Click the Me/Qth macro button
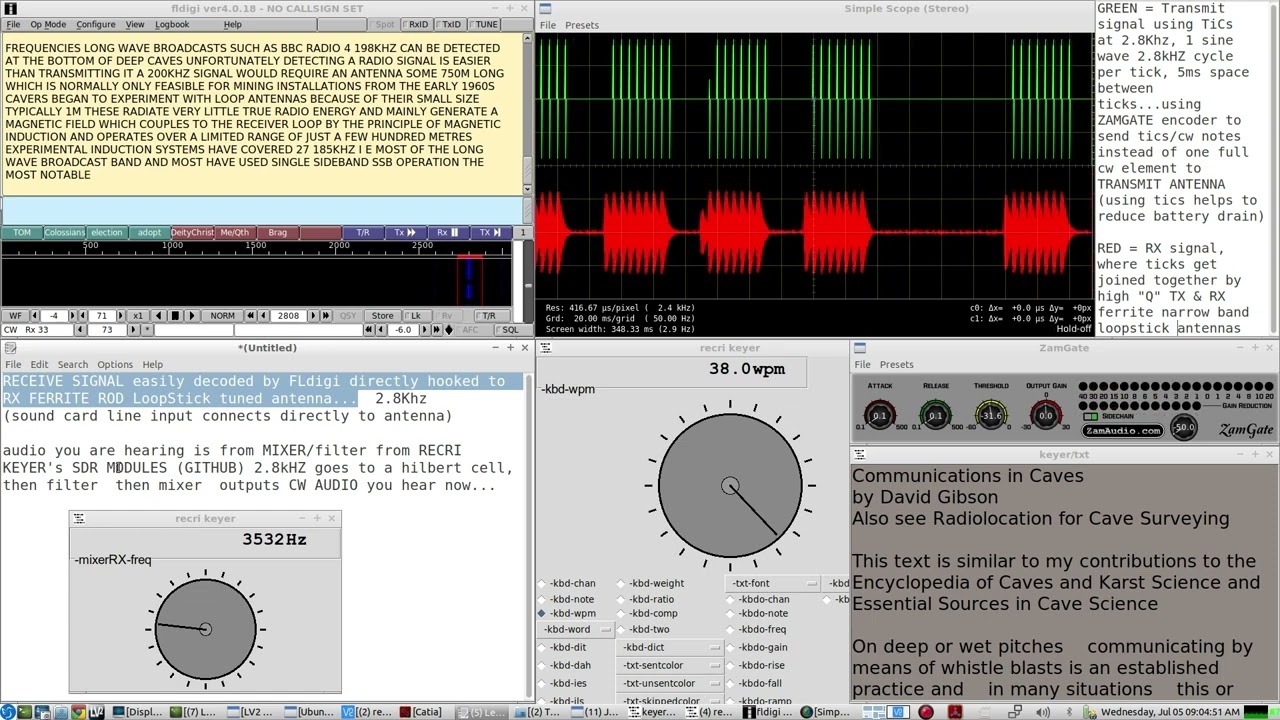Image resolution: width=1280 pixels, height=720 pixels. (234, 233)
